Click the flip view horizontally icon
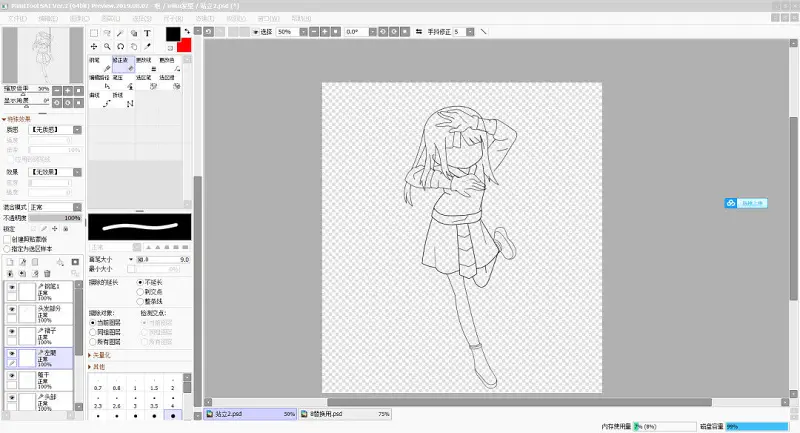The width and height of the screenshot is (800, 433). 419,32
